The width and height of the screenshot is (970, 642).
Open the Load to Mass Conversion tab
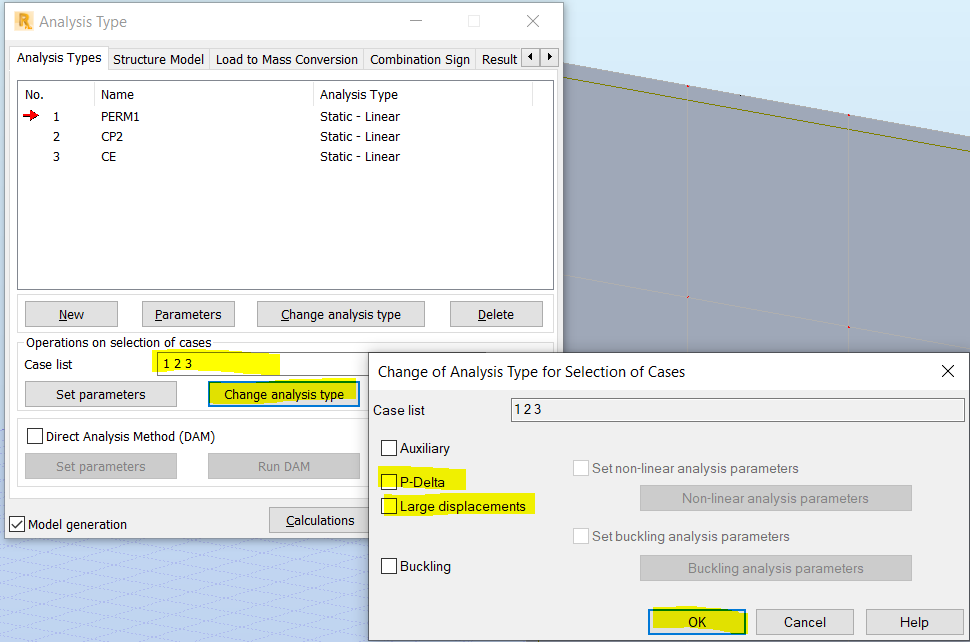coord(286,58)
